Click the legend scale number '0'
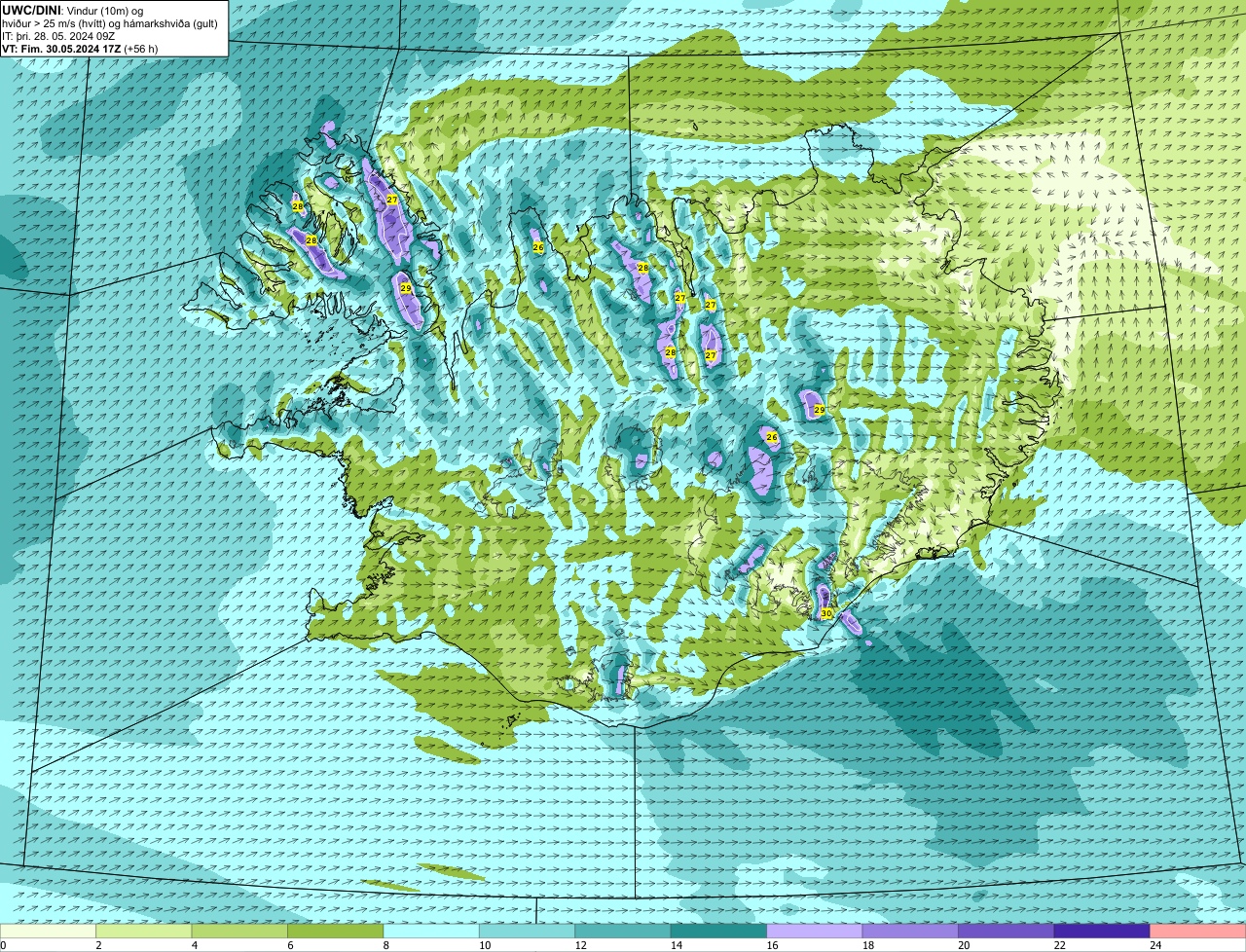The width and height of the screenshot is (1246, 952). point(3,945)
